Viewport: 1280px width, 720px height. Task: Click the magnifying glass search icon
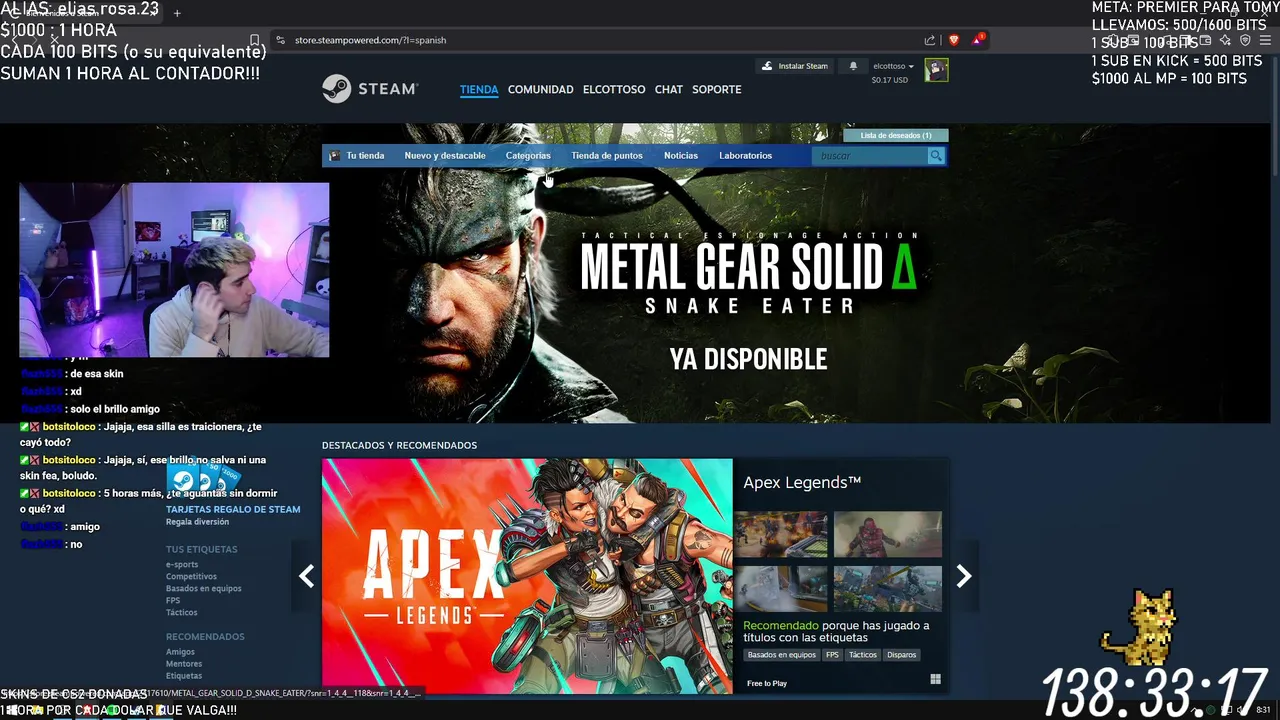point(936,156)
